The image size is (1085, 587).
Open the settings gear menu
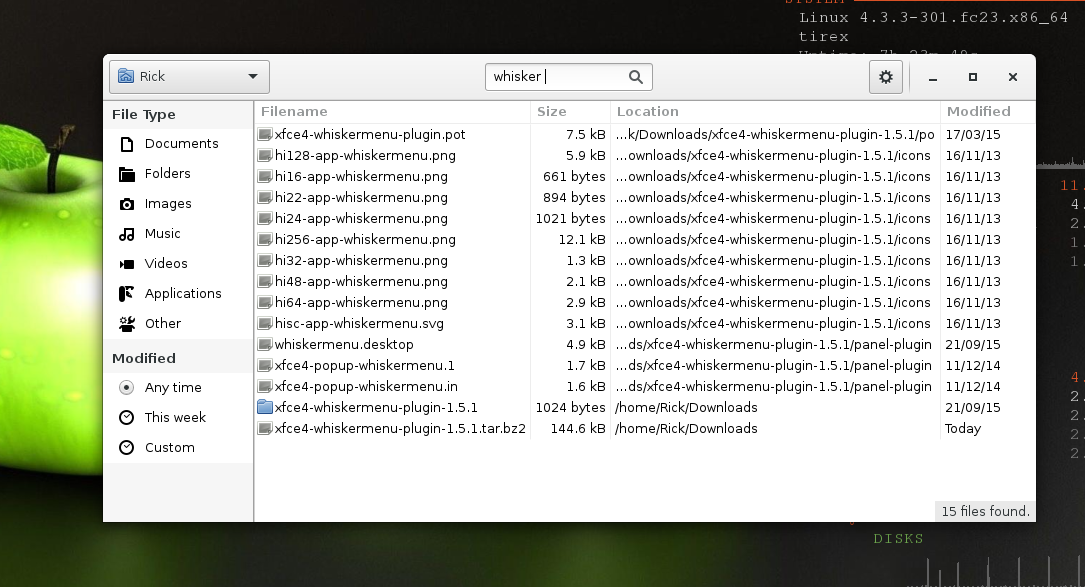(x=886, y=77)
